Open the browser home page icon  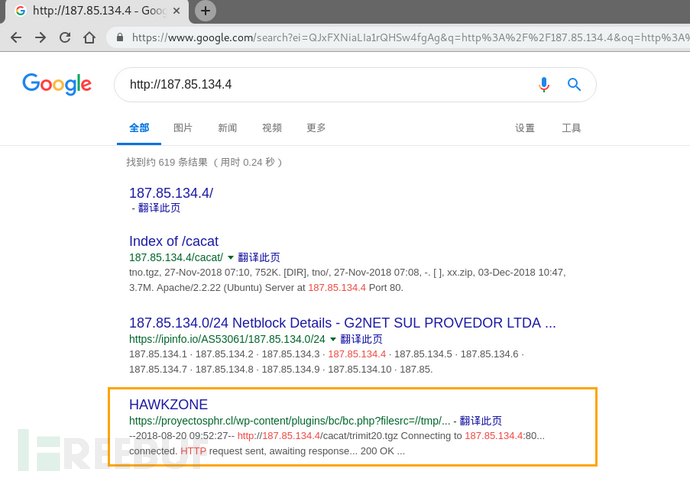(x=89, y=37)
